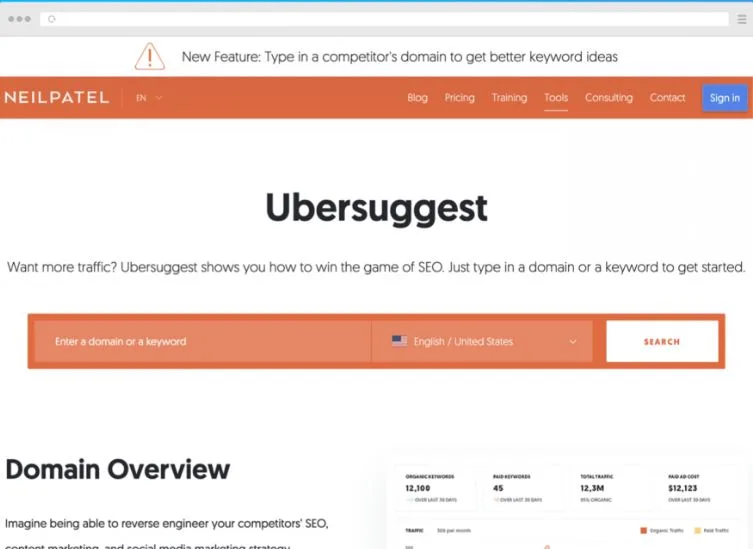Open the browser hamburger menu icon
Screen dimensions: 753x549
pyautogui.click(x=742, y=19)
